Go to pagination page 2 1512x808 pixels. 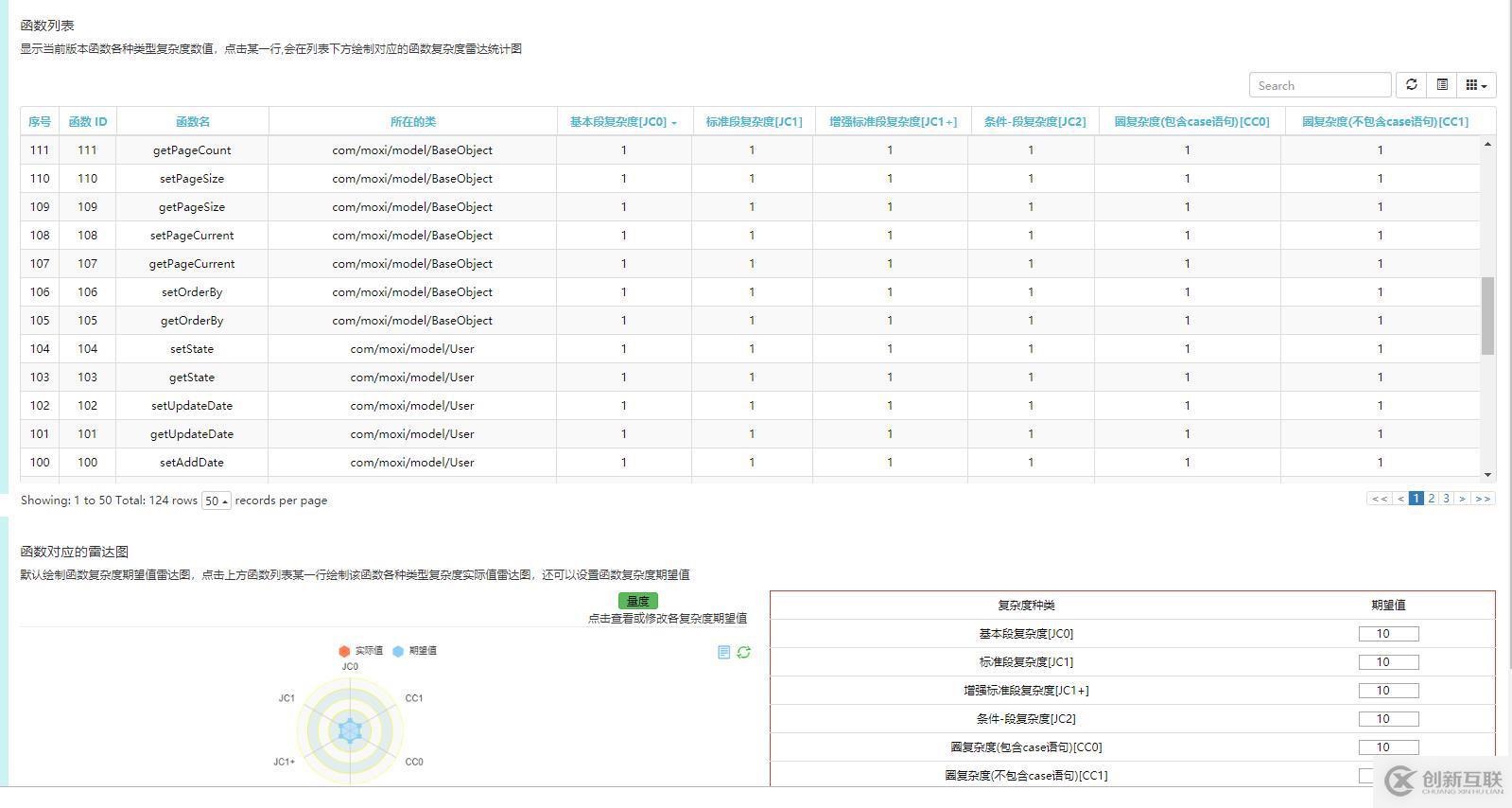click(1431, 499)
